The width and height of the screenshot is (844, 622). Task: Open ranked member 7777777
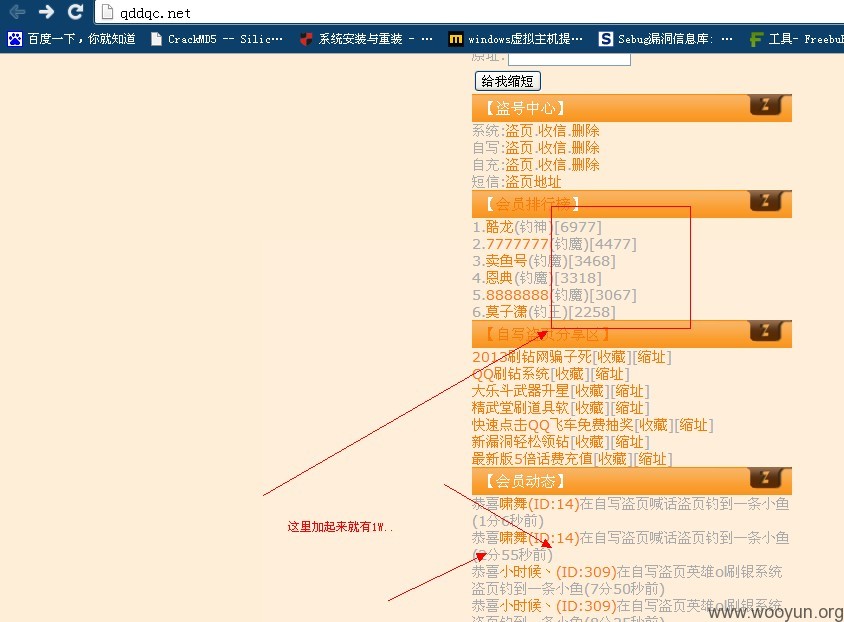click(517, 244)
